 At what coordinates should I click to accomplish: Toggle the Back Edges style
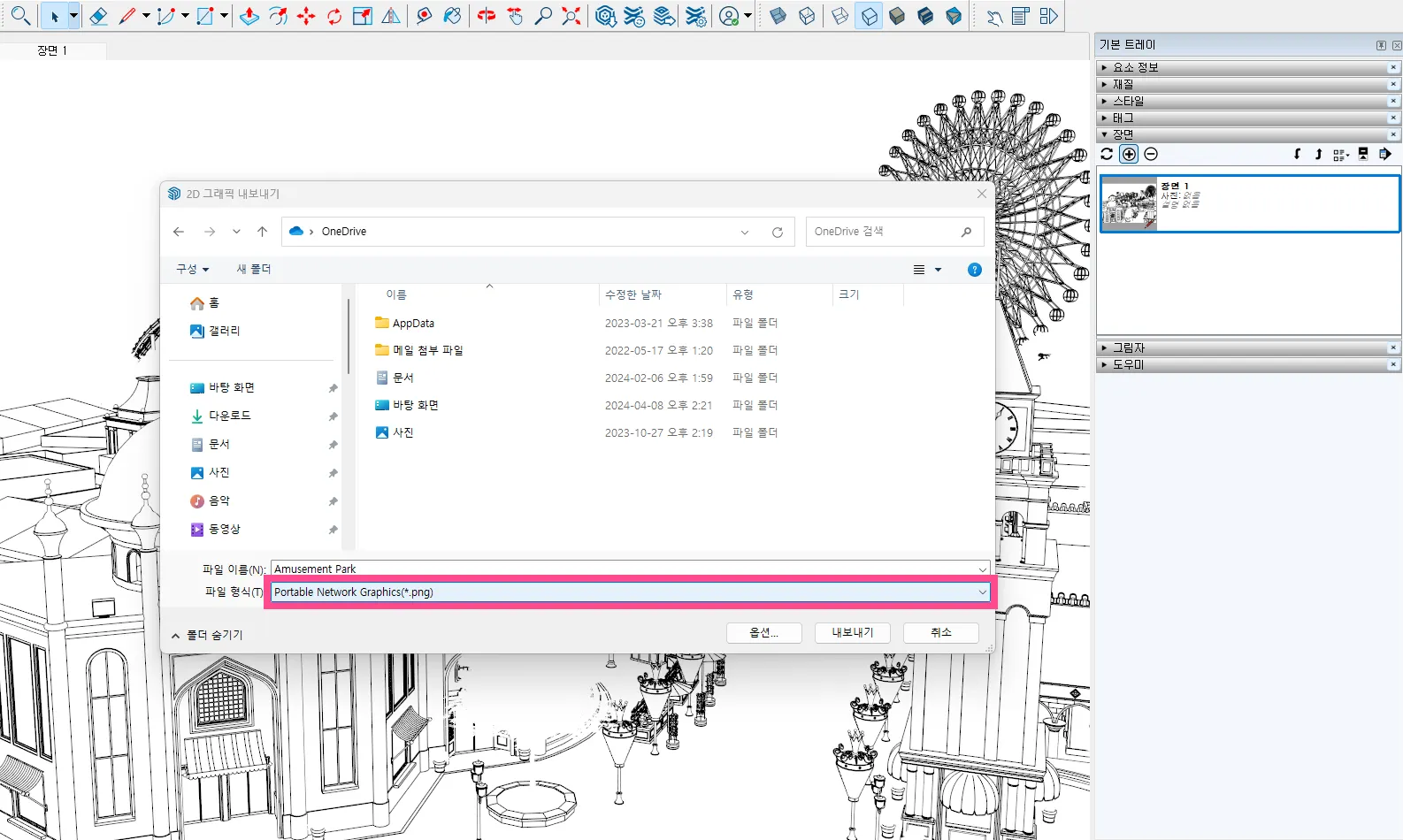click(807, 16)
